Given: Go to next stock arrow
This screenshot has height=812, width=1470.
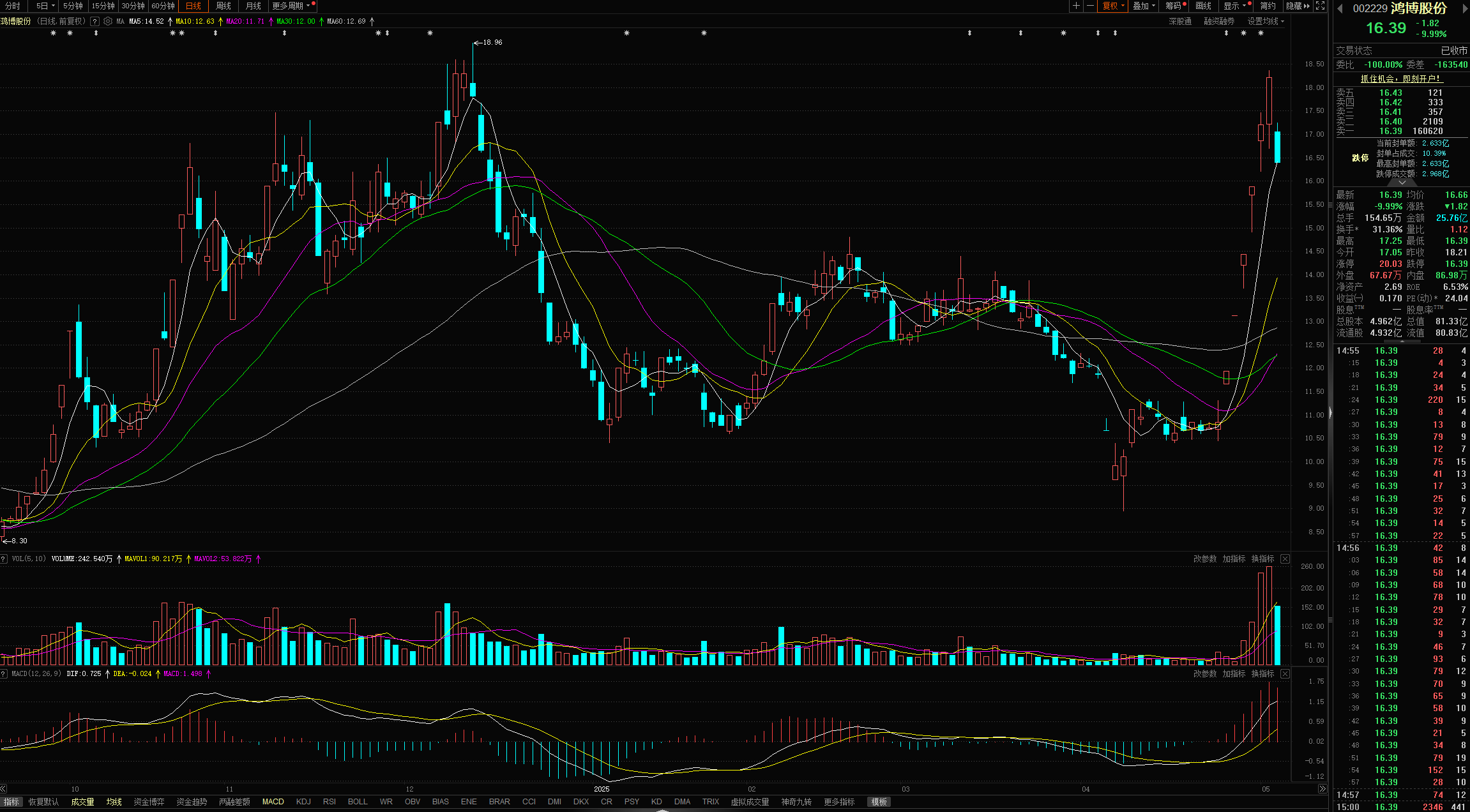Looking at the screenshot, I should pyautogui.click(x=1465, y=8).
